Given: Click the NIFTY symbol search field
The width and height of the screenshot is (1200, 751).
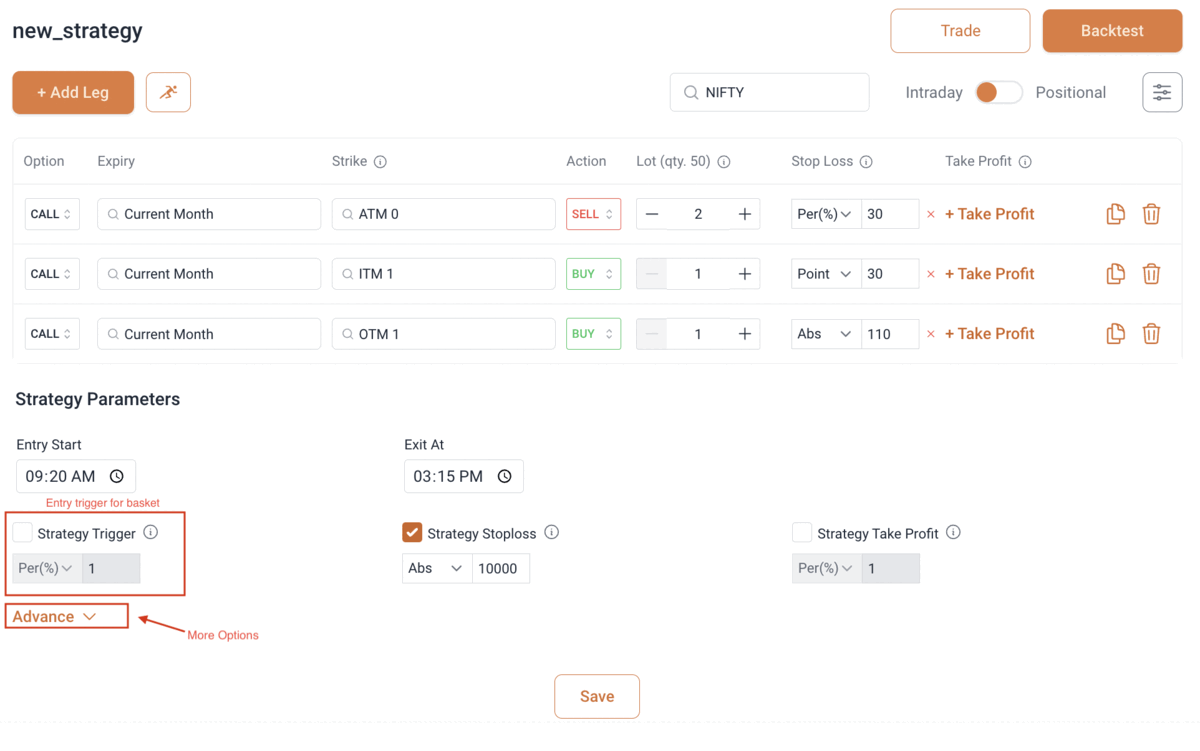Looking at the screenshot, I should 769,92.
